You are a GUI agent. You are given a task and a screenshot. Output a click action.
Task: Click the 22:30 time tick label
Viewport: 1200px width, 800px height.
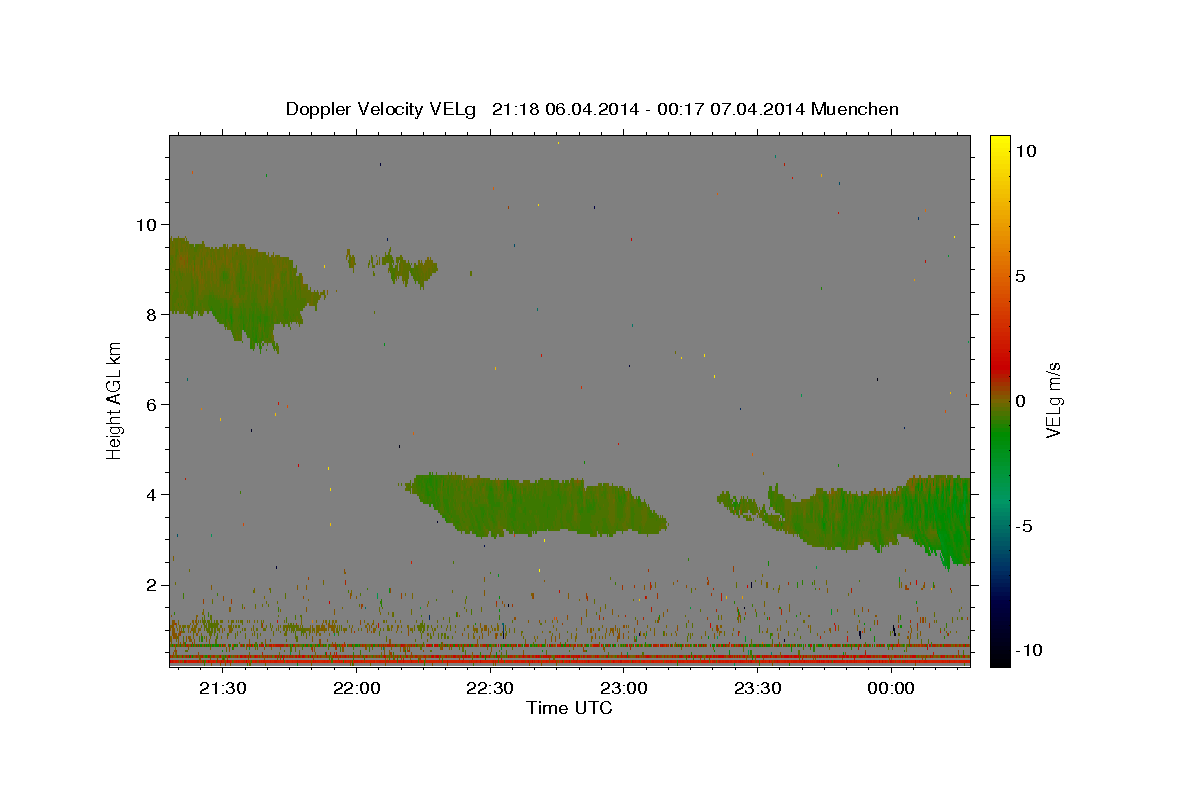490,688
